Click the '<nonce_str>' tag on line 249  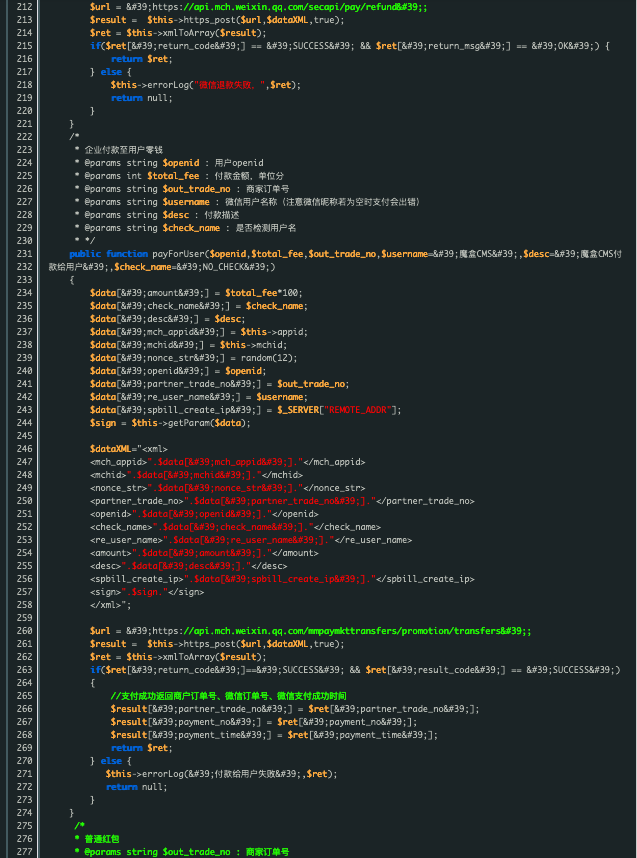tap(119, 488)
